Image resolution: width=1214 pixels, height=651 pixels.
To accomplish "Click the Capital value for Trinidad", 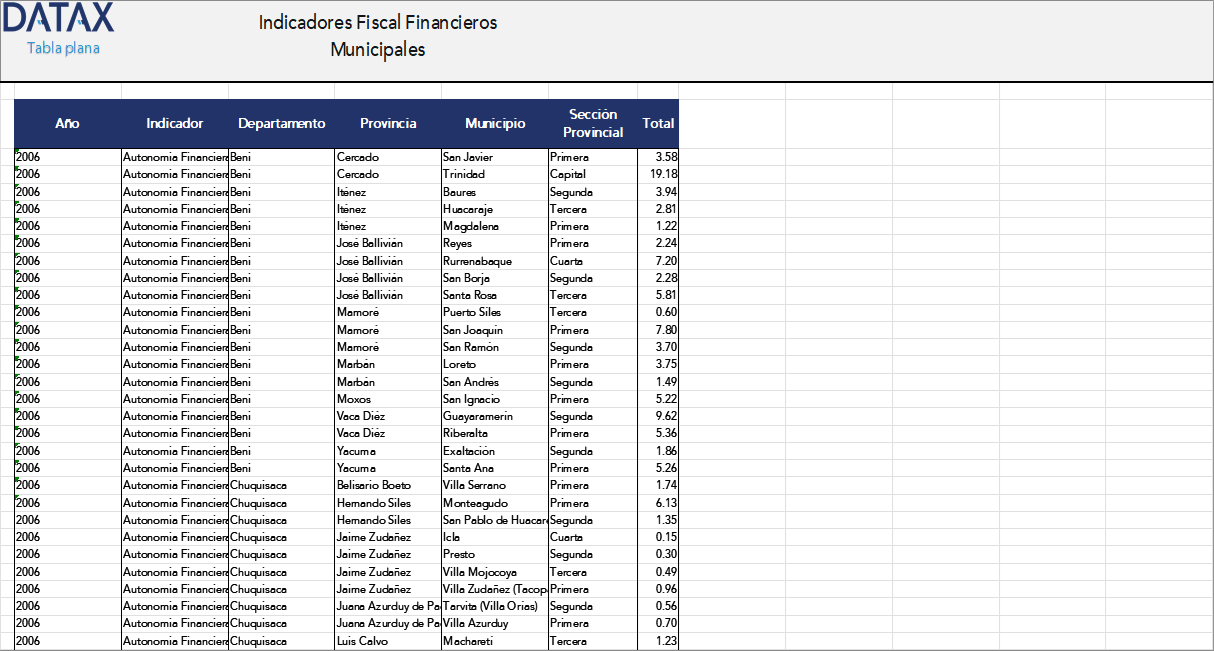I will (566, 173).
